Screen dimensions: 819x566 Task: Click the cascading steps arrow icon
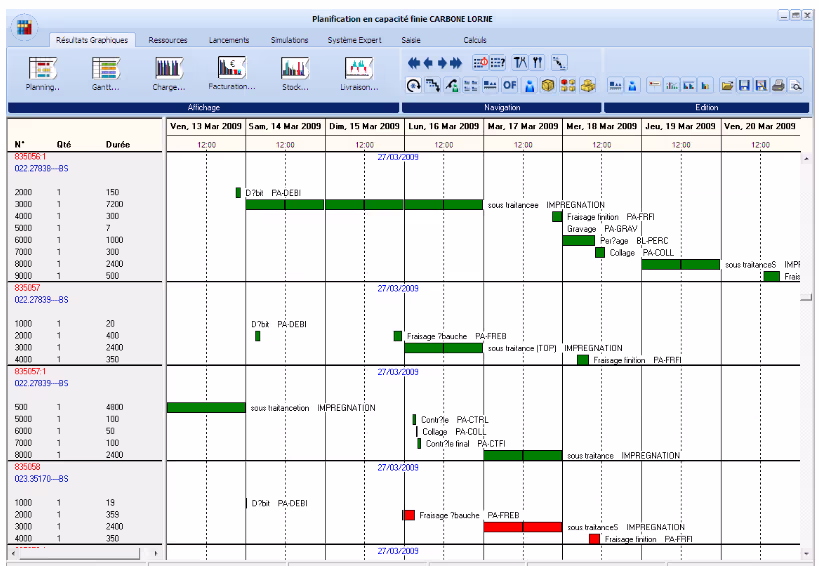pos(432,85)
